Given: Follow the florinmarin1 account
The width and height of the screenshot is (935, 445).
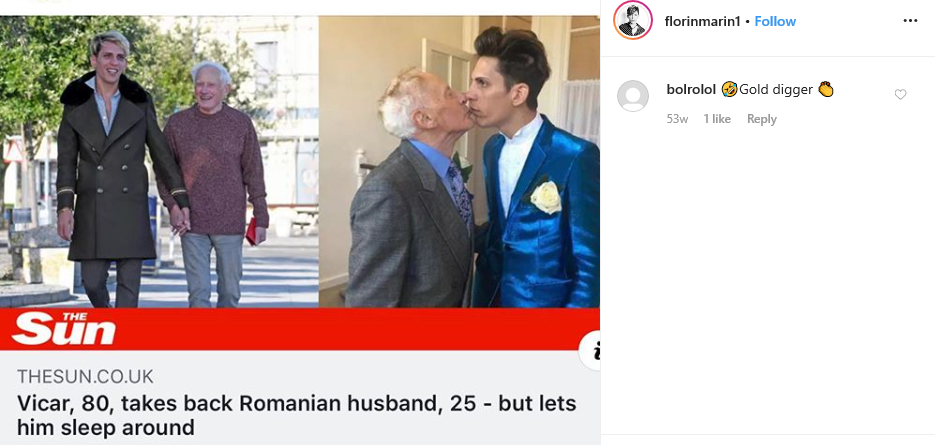Looking at the screenshot, I should point(775,21).
